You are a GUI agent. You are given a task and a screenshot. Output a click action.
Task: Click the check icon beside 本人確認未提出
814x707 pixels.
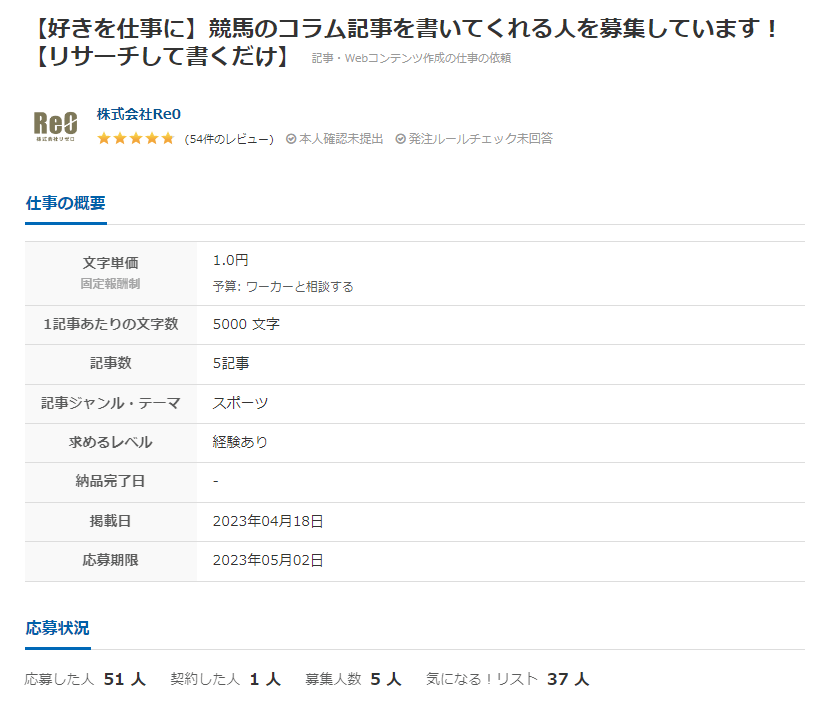pos(291,139)
